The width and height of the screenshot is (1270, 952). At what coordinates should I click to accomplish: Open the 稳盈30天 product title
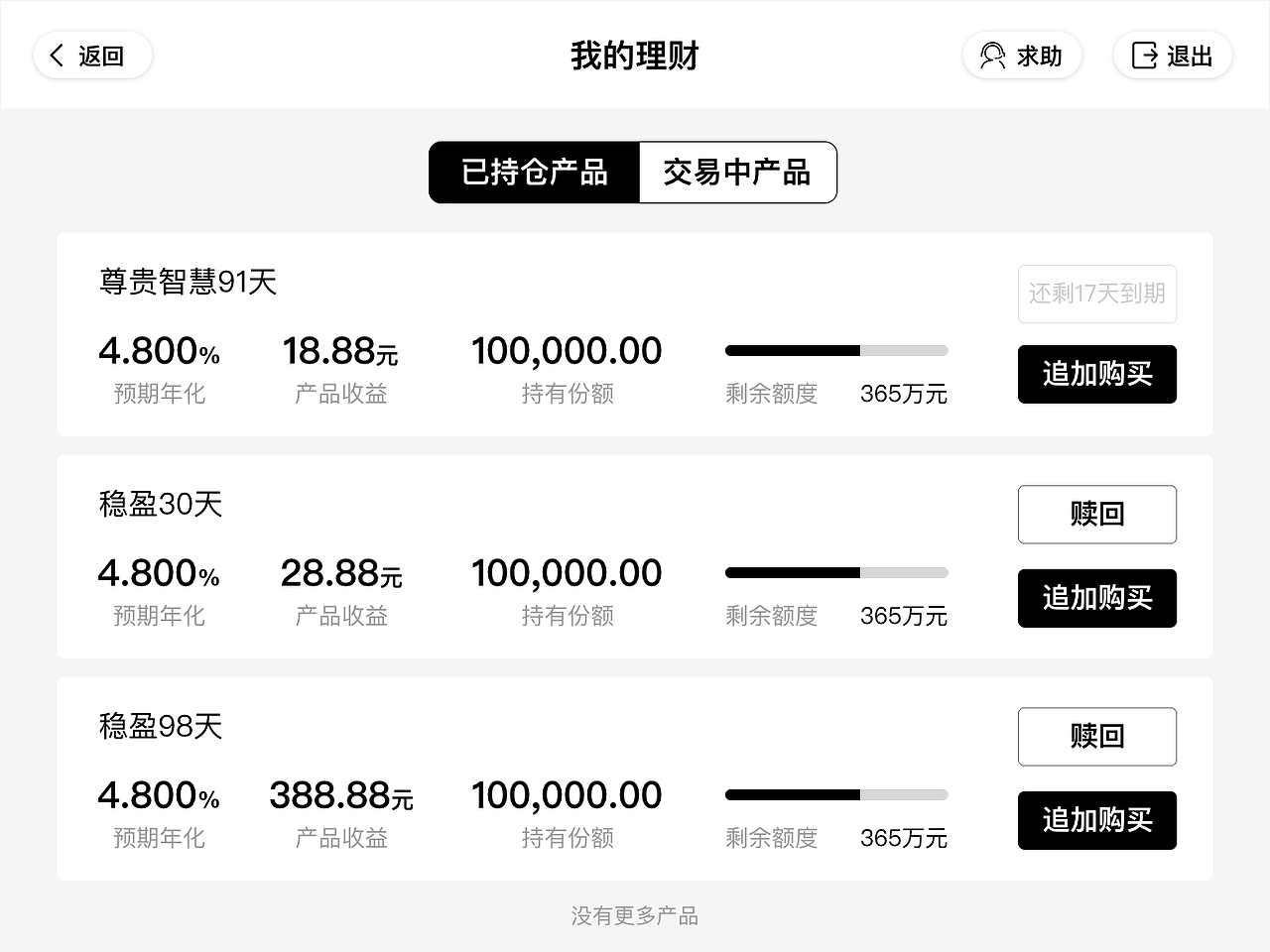click(x=160, y=504)
